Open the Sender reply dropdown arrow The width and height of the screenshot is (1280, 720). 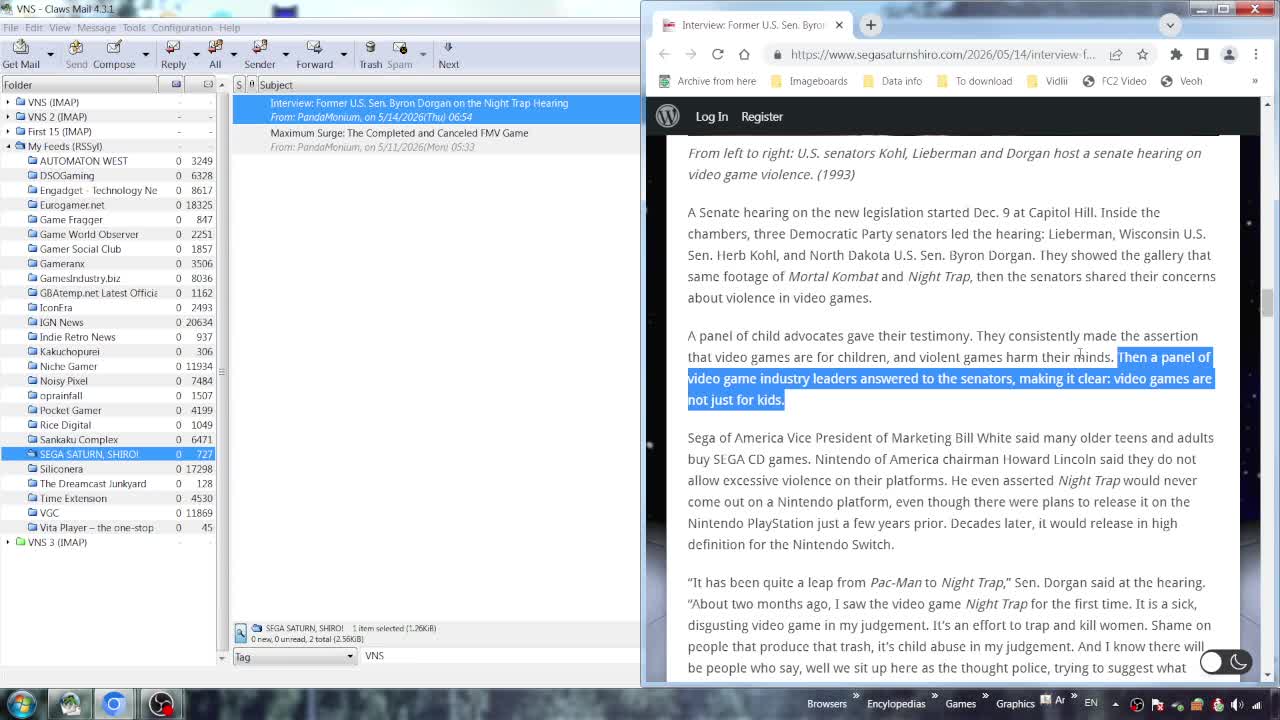(285, 55)
